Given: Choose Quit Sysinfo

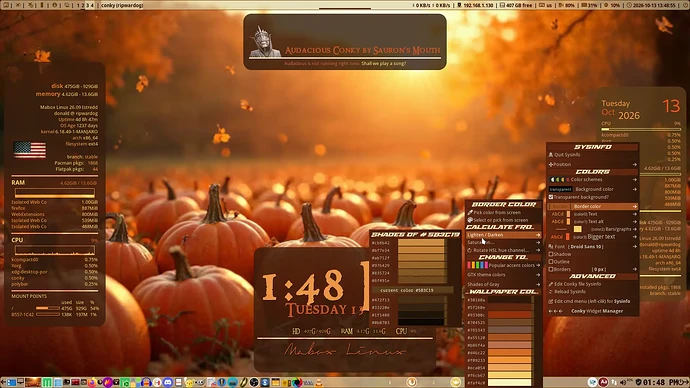Looking at the screenshot, I should pyautogui.click(x=593, y=155).
